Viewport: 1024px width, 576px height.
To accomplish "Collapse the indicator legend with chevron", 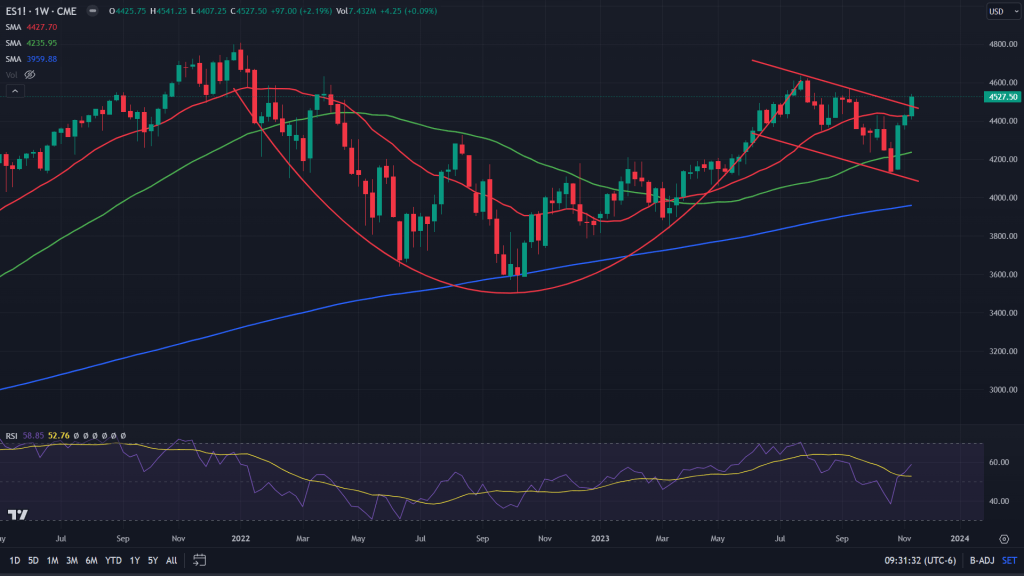I will 15,90.
